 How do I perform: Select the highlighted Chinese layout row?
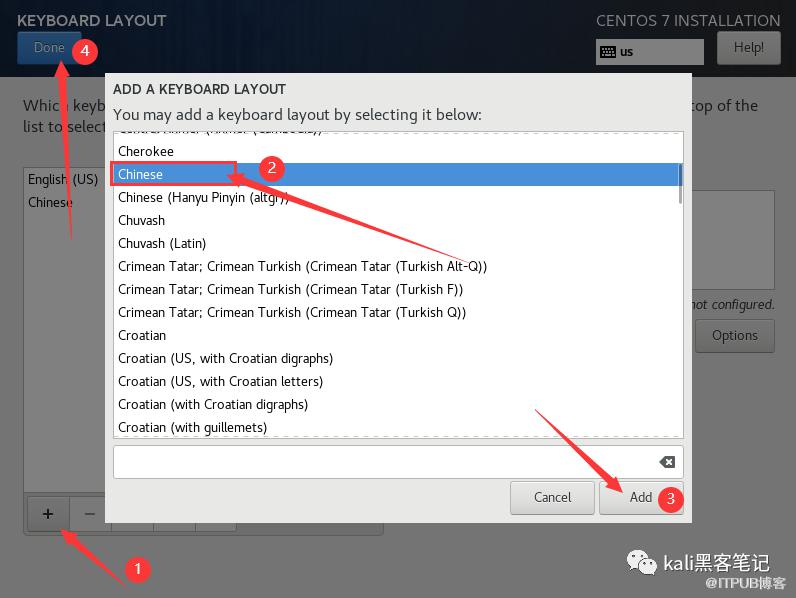tap(399, 174)
